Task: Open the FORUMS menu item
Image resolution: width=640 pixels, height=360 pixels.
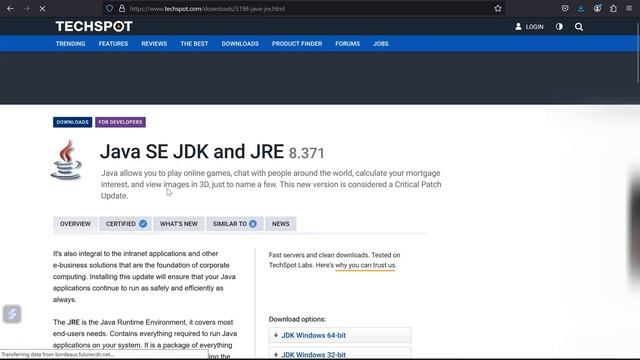Action: tap(348, 44)
